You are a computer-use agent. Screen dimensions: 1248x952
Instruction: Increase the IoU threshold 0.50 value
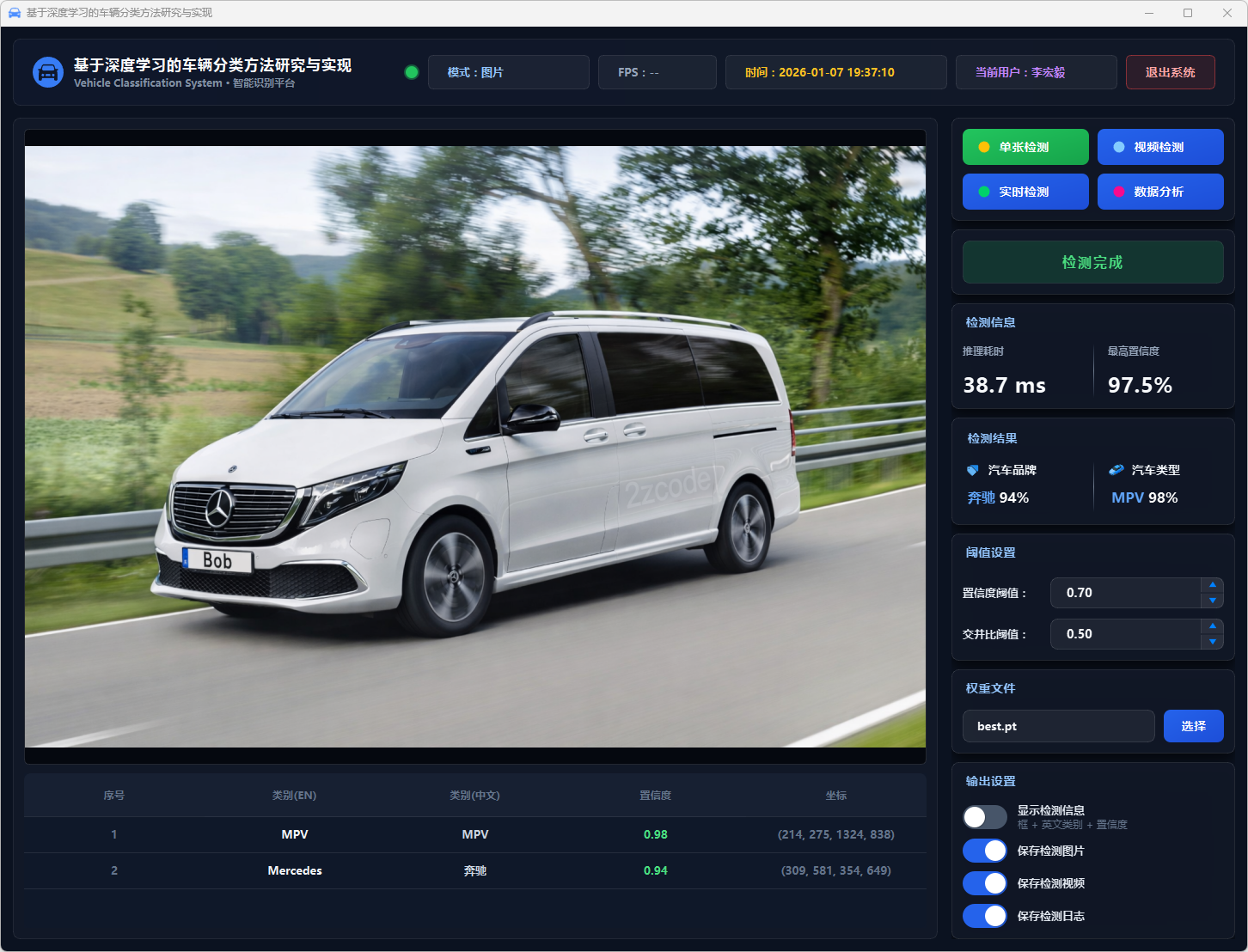1212,626
